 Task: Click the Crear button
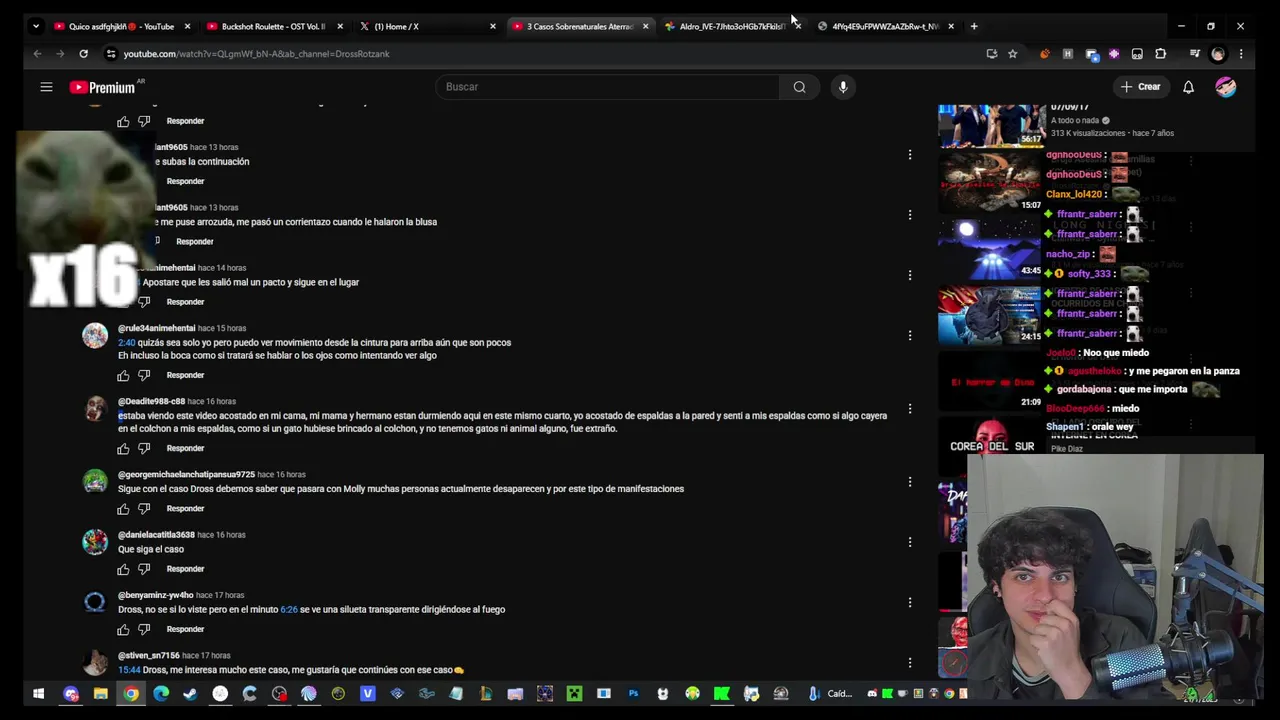[1140, 87]
